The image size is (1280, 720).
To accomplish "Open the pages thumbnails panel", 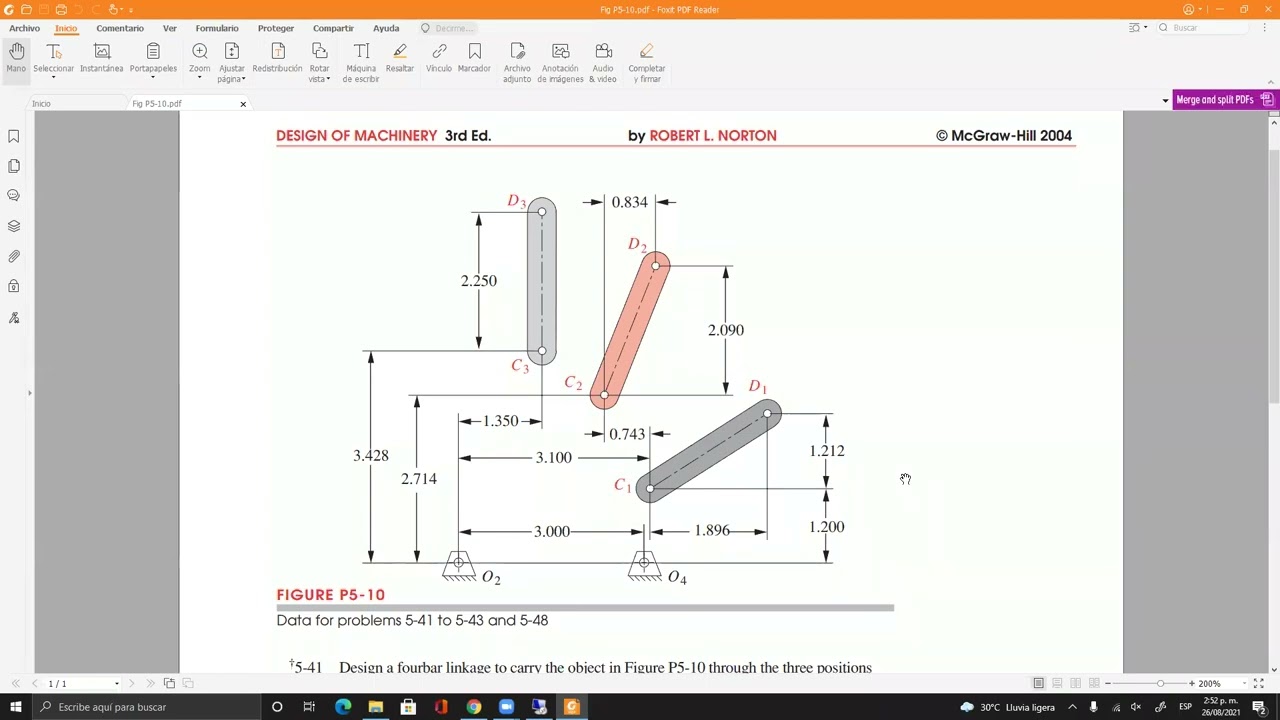I will [14, 166].
